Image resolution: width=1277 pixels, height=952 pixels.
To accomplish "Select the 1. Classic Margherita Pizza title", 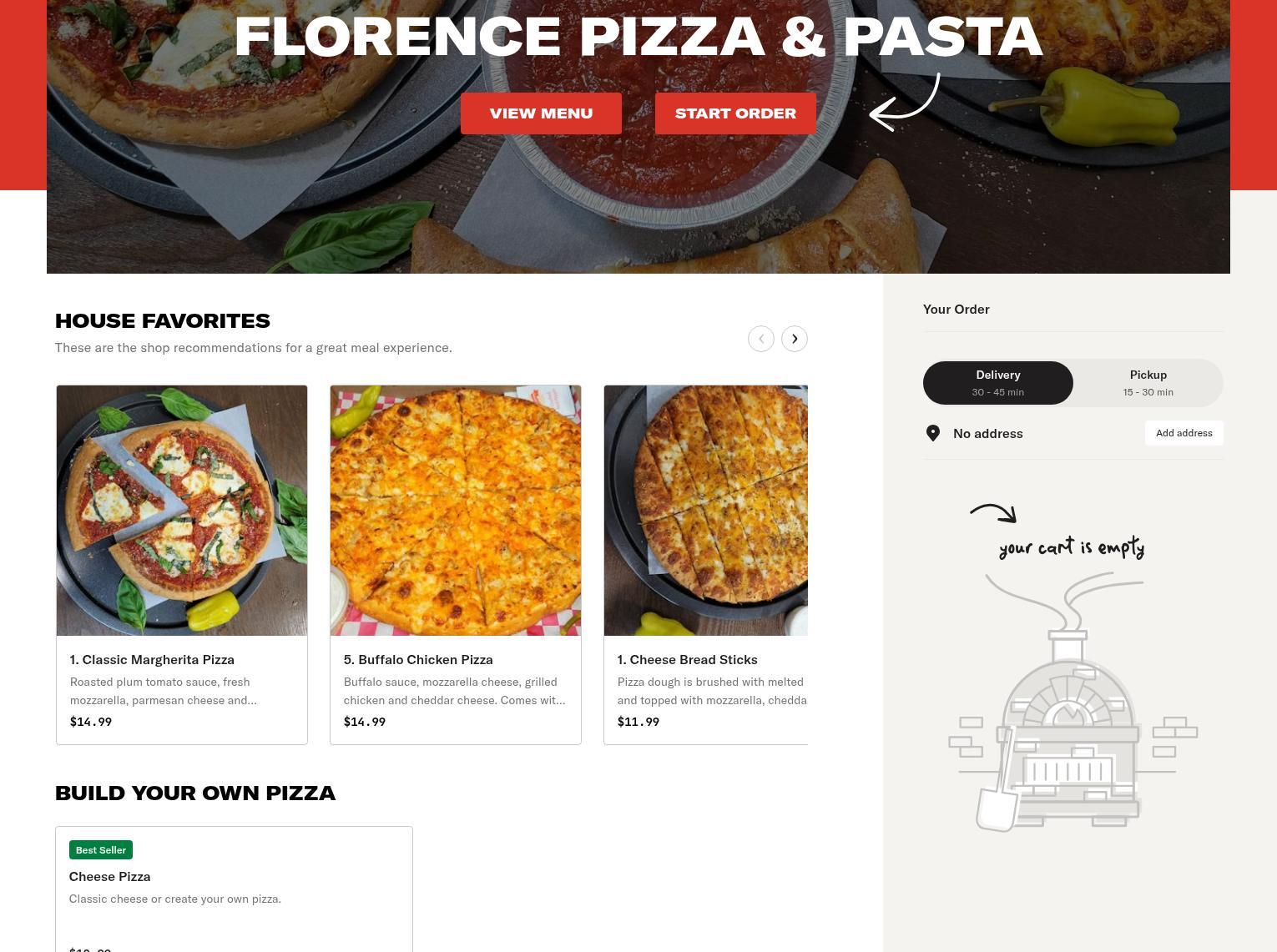I will [152, 659].
